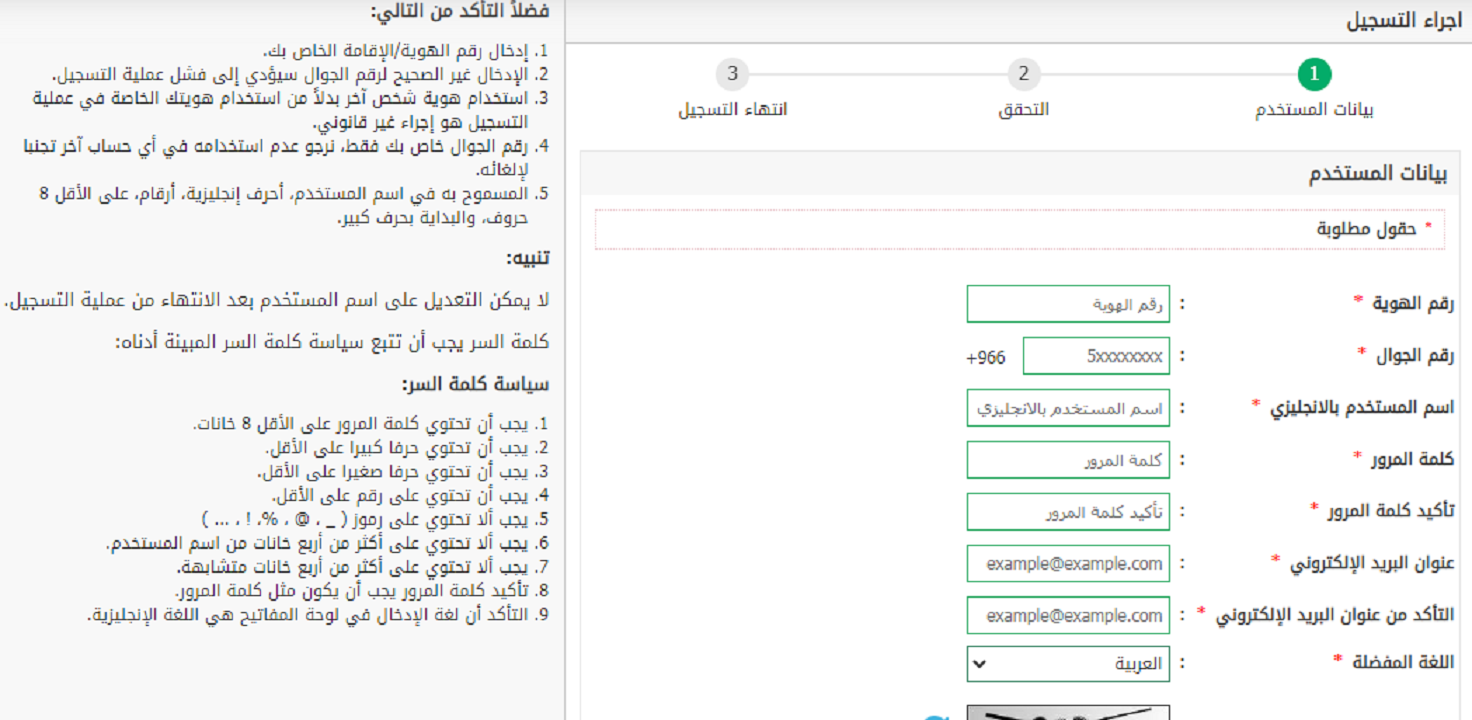The height and width of the screenshot is (720, 1472).
Task: Click step circle number 3
Action: coord(732,74)
